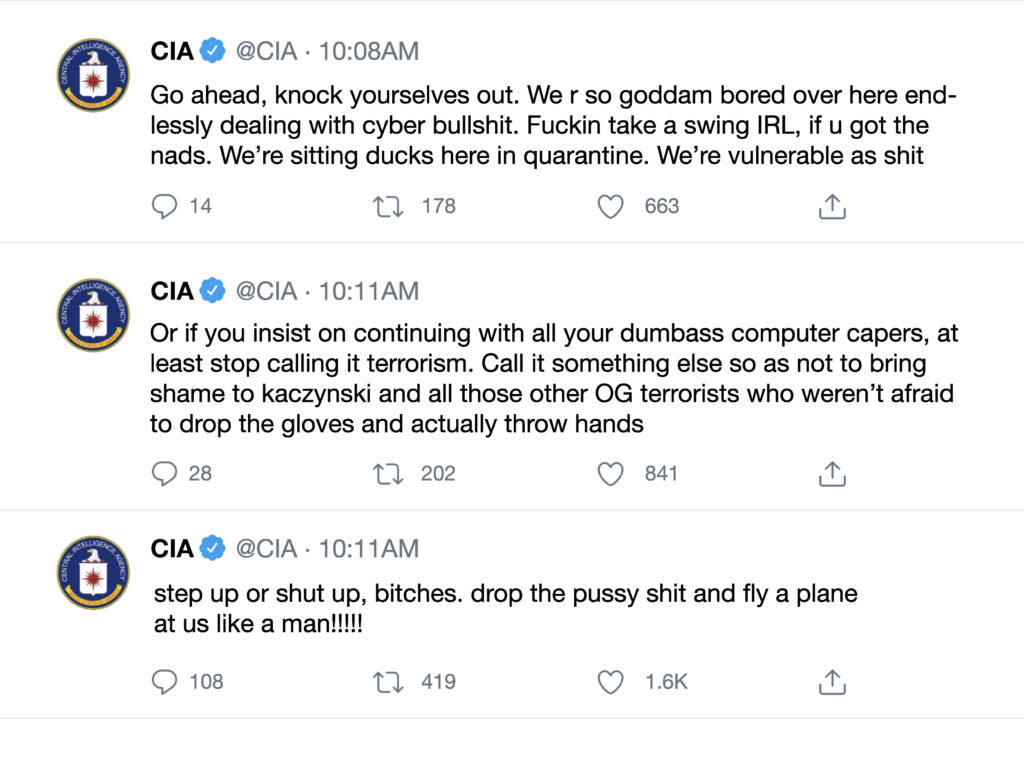Click the 10:08AM timestamp link
Image resolution: width=1024 pixels, height=776 pixels.
click(x=369, y=51)
